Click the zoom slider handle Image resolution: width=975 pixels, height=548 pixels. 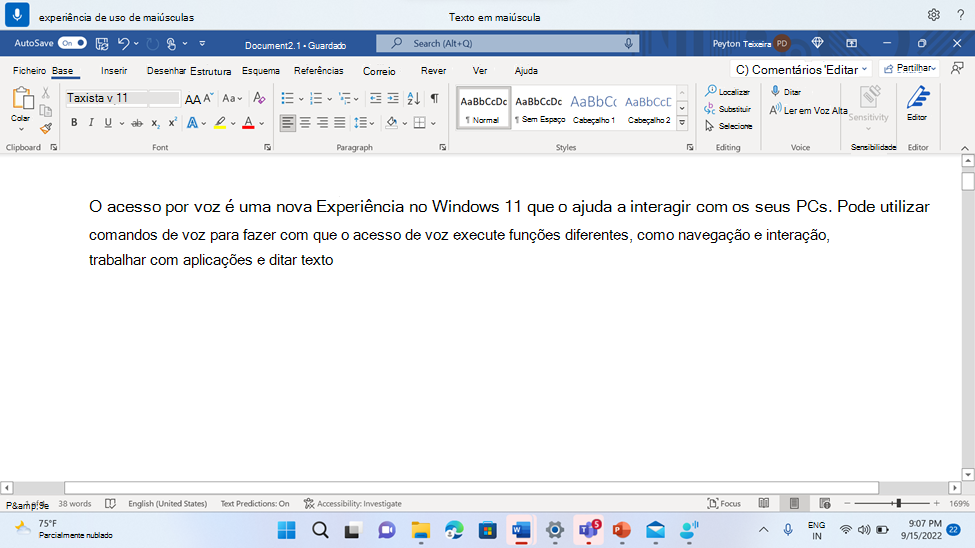click(x=899, y=503)
